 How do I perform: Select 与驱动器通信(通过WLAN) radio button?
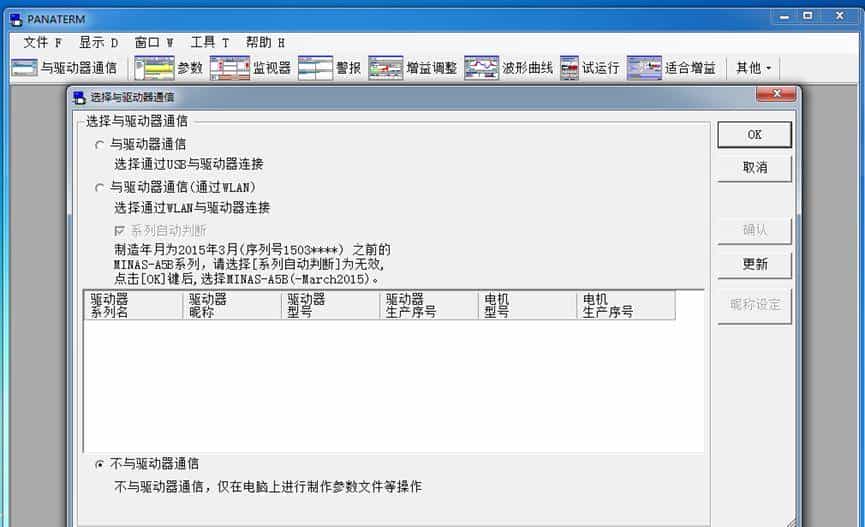(x=99, y=188)
